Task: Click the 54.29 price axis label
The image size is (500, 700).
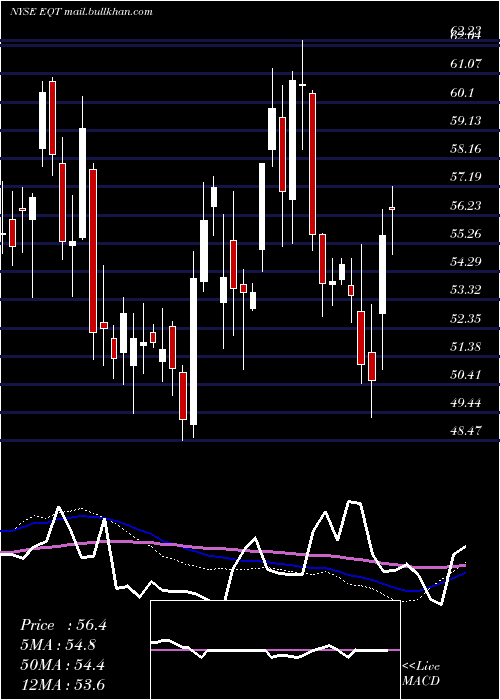Action: (466, 262)
